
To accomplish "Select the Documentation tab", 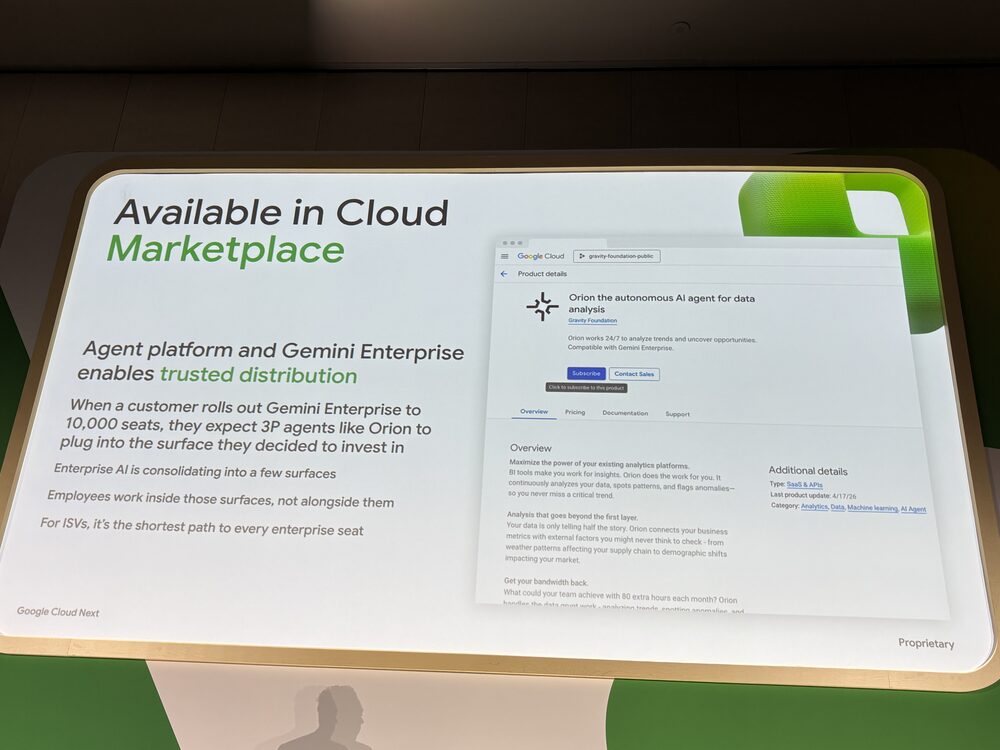I will [x=625, y=413].
